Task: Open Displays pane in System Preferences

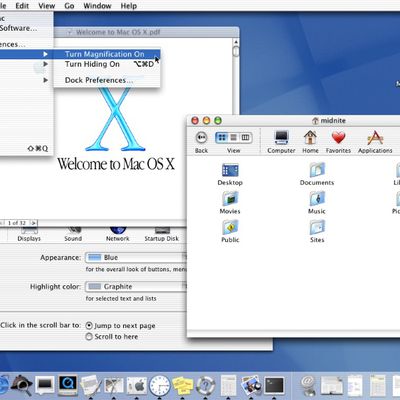Action: pyautogui.click(x=29, y=234)
